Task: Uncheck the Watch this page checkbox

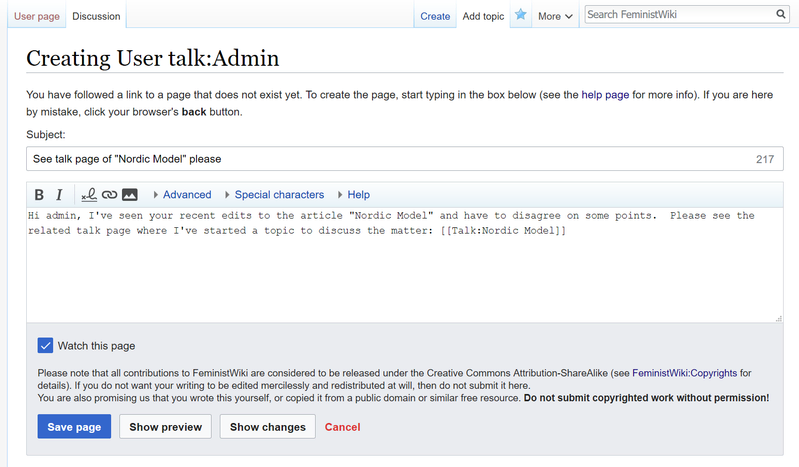Action: pyautogui.click(x=45, y=346)
